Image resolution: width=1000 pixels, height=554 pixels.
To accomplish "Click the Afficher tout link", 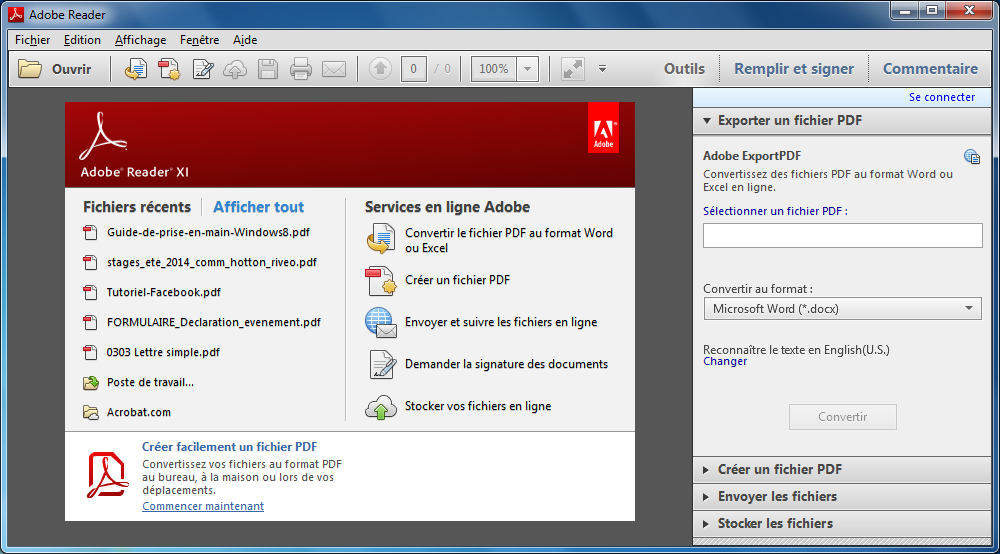I will (258, 207).
